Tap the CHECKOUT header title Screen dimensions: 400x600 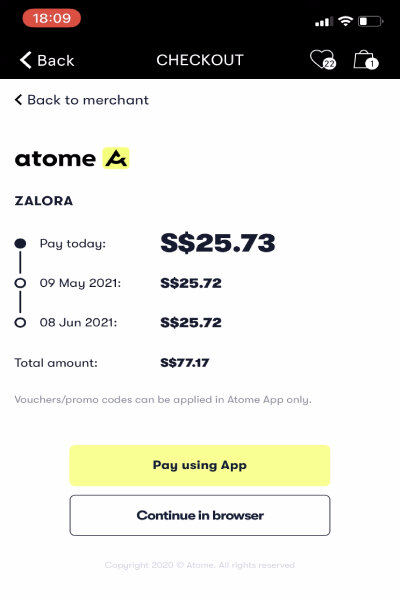tap(200, 60)
